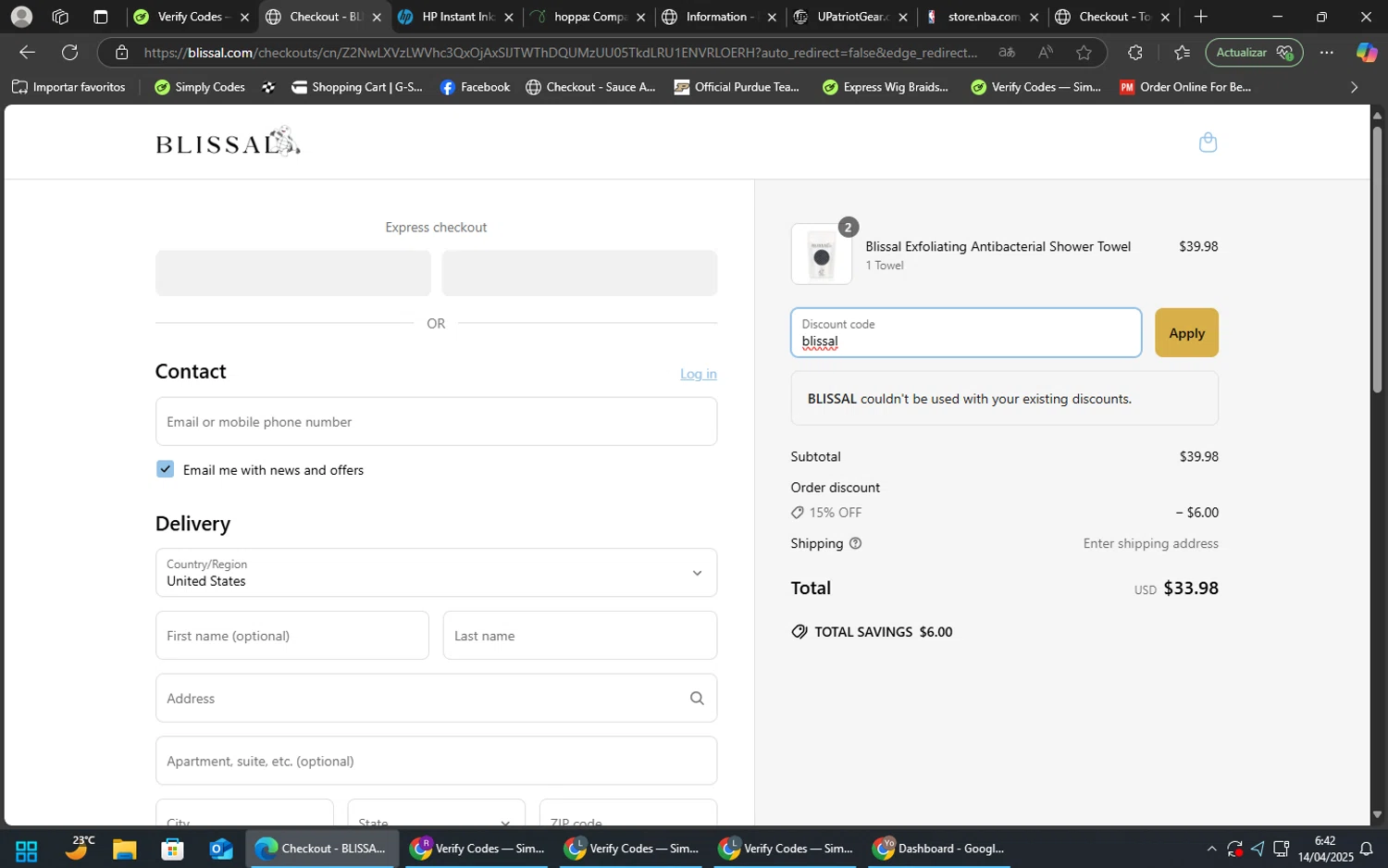Open the shipping help question icon
The height and width of the screenshot is (868, 1388).
[x=855, y=543]
